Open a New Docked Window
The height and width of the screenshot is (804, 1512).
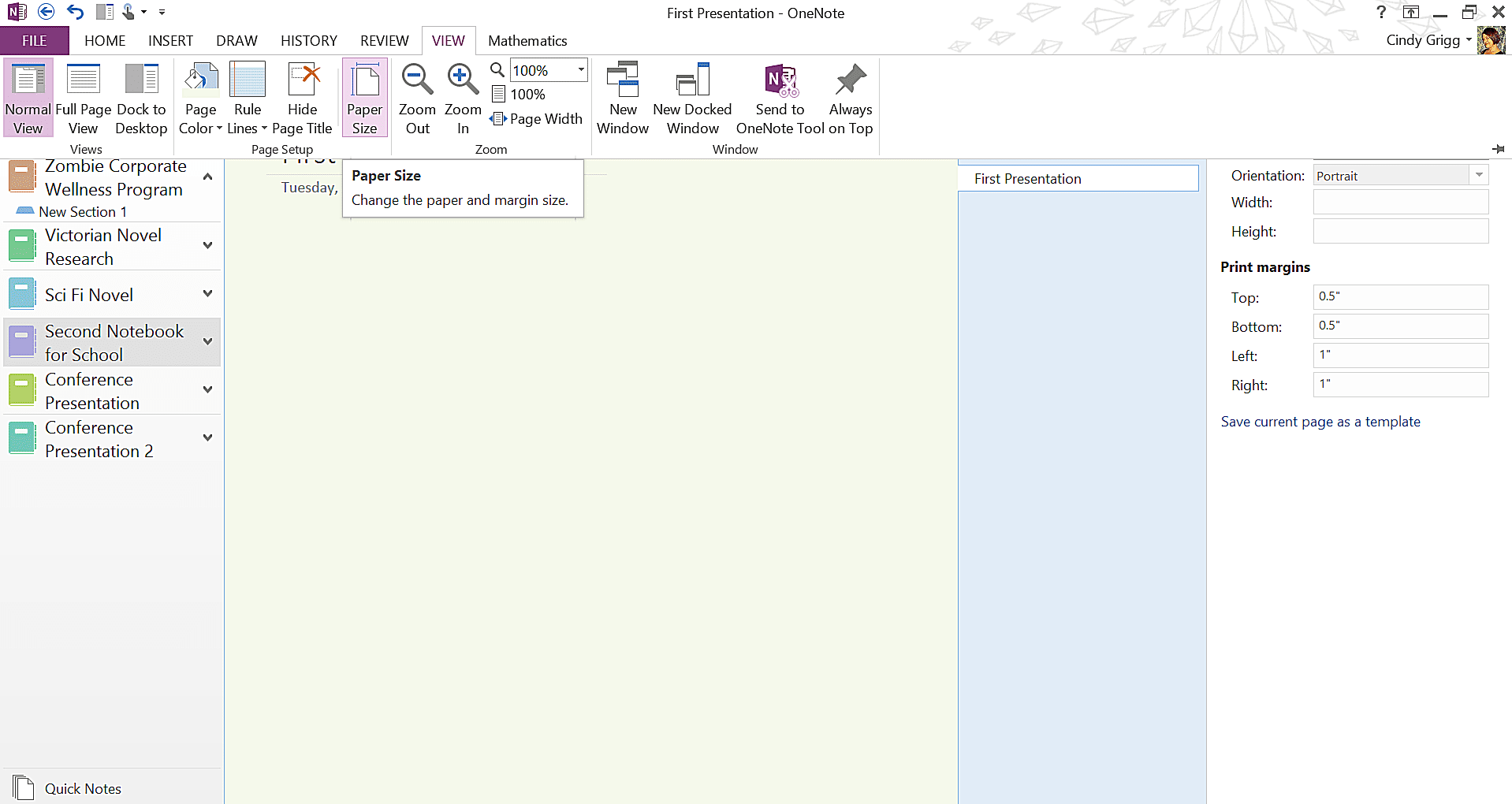692,98
